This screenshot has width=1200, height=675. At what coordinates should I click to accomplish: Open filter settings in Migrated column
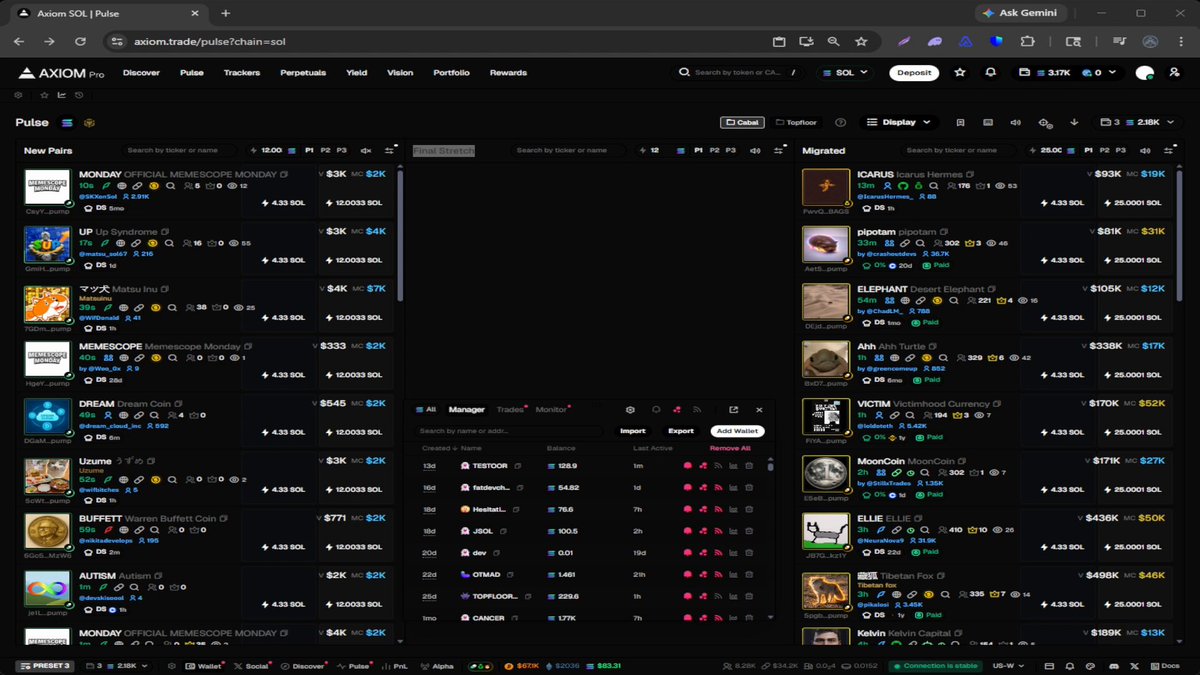pos(1168,150)
